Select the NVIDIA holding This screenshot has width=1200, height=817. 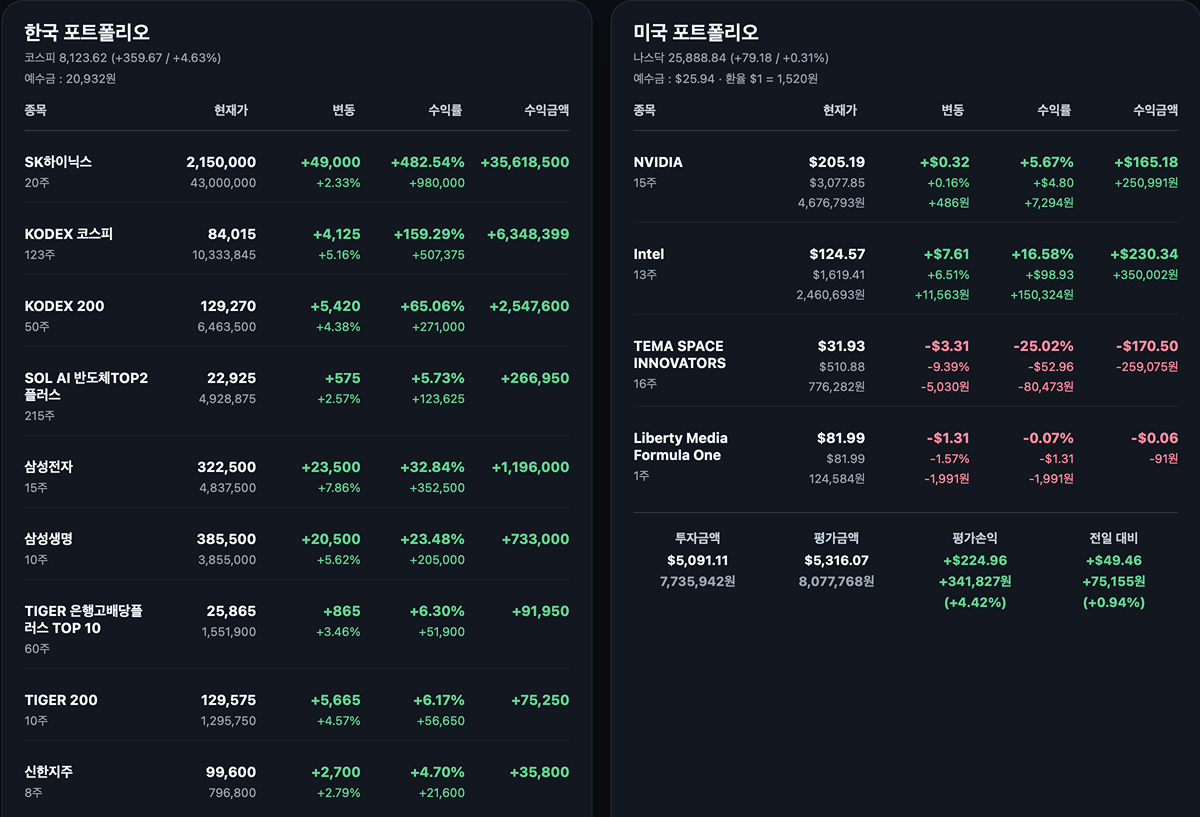(906, 182)
